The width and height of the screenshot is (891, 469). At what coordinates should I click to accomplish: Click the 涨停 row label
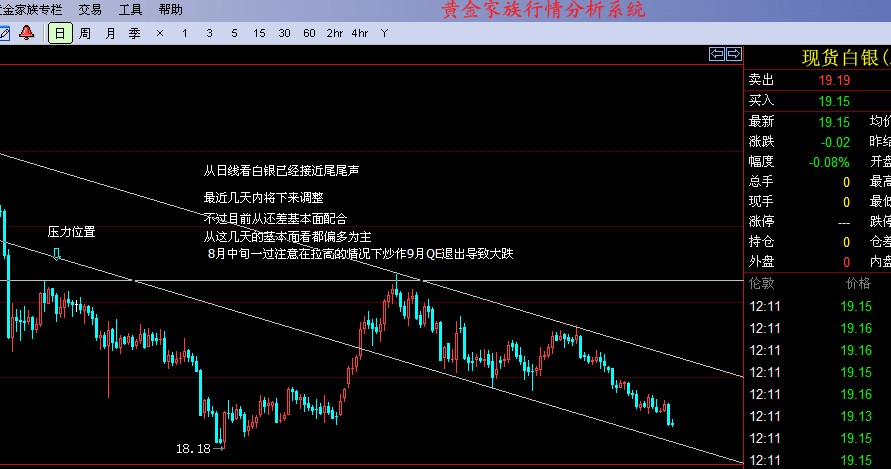[761, 221]
